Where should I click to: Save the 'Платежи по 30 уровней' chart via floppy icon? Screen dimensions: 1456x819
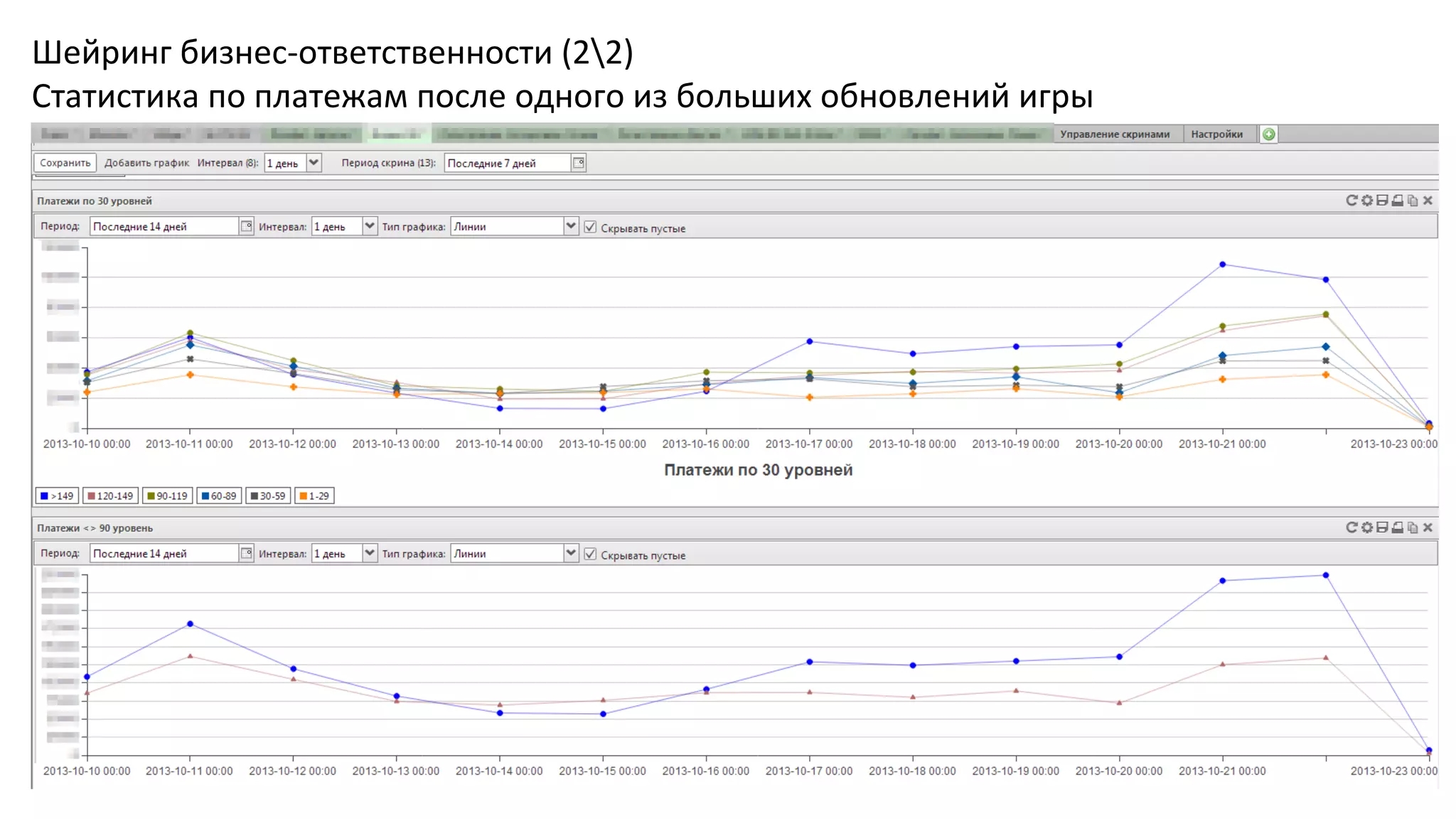point(1382,200)
